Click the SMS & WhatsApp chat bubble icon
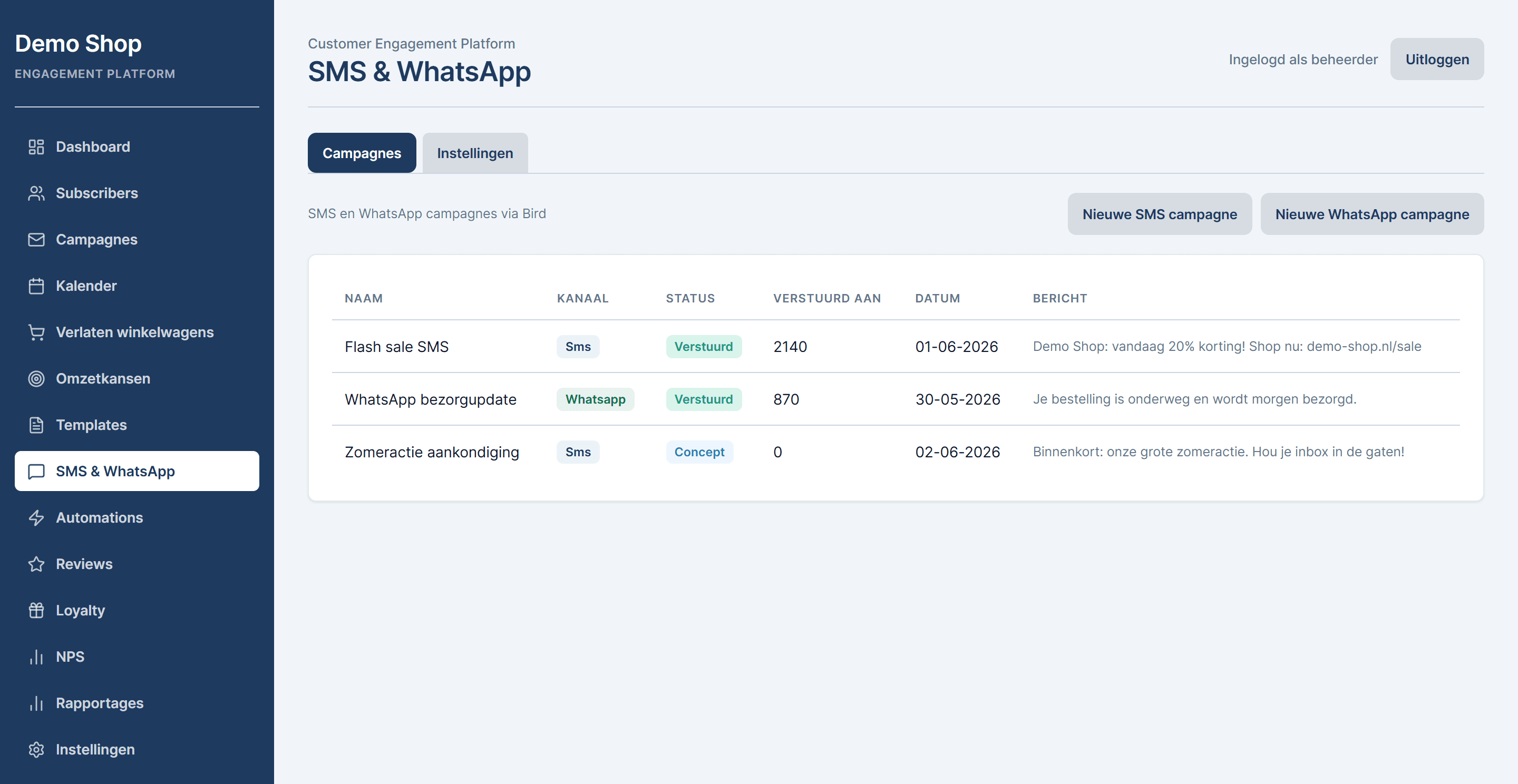The height and width of the screenshot is (784, 1518). pos(36,471)
